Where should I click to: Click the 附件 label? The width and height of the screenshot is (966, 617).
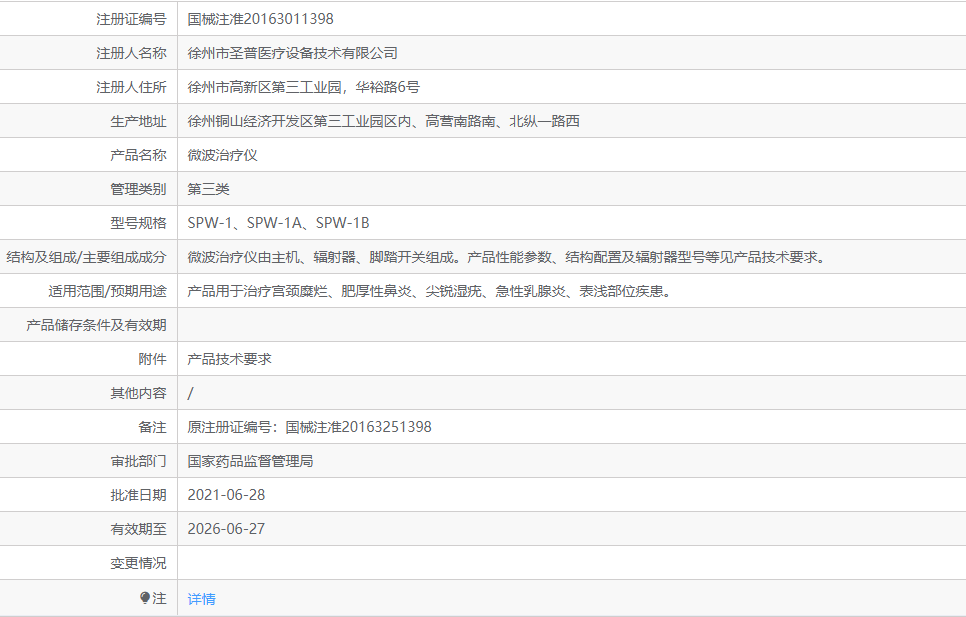[x=152, y=359]
